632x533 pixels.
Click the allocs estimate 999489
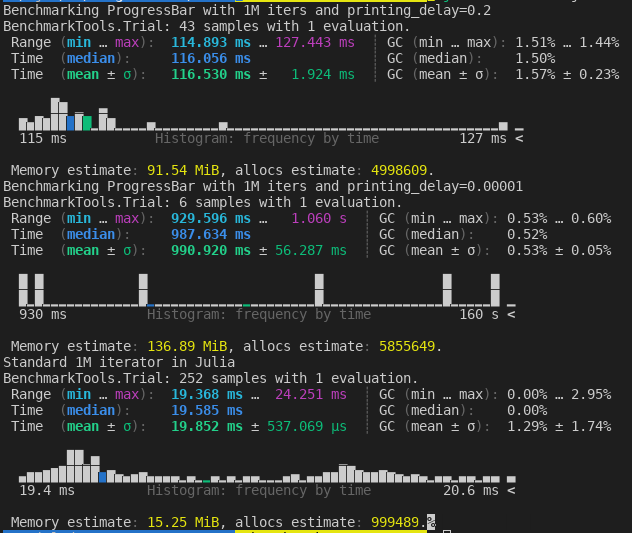tap(395, 523)
